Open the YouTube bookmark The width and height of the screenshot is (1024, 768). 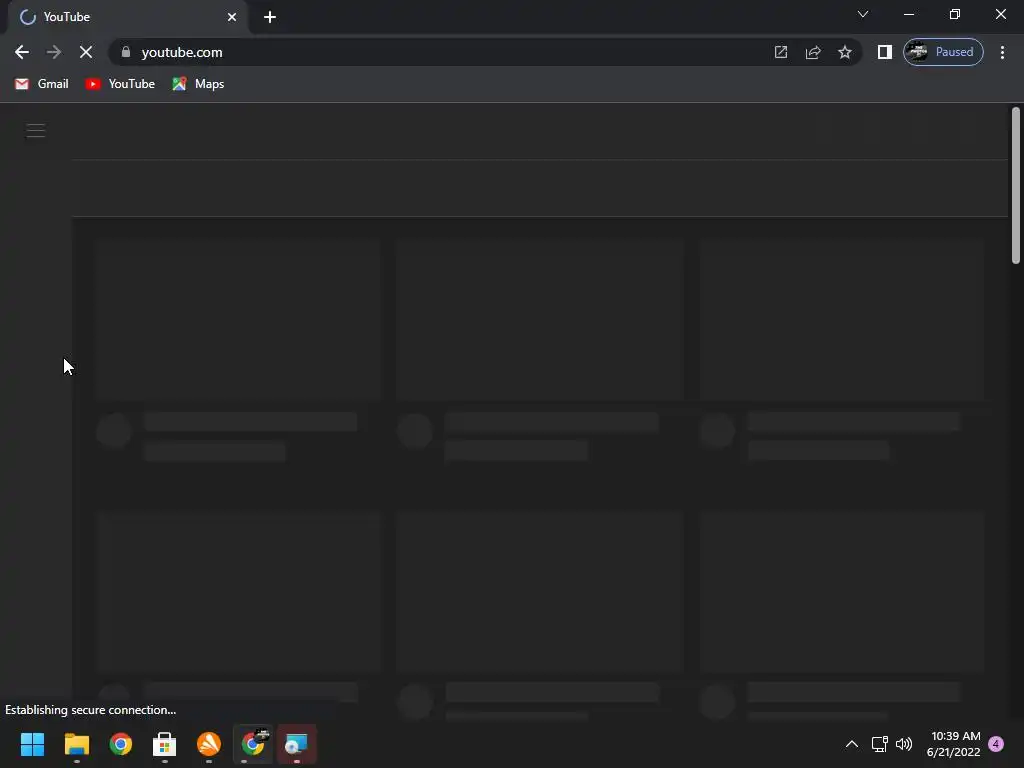point(120,84)
